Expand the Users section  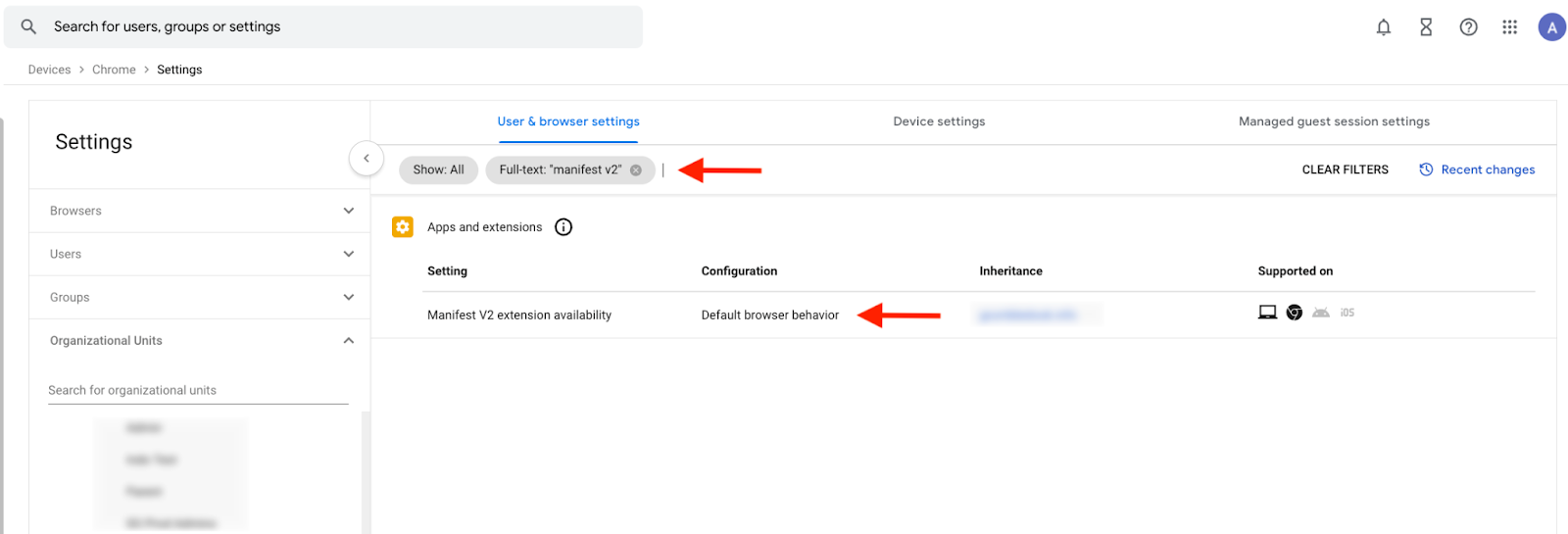click(200, 254)
